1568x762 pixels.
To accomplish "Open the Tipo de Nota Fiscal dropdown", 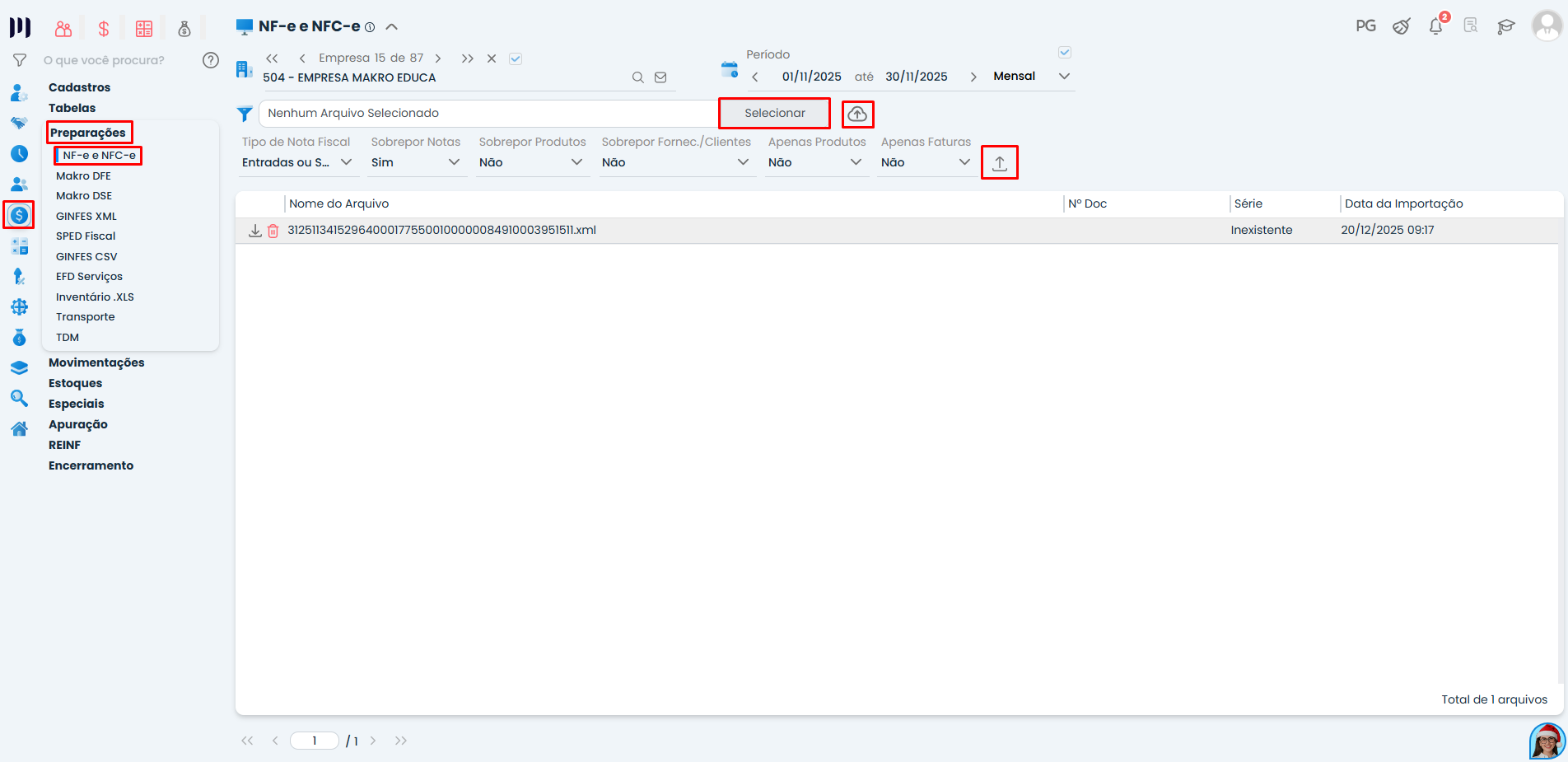I will [297, 162].
